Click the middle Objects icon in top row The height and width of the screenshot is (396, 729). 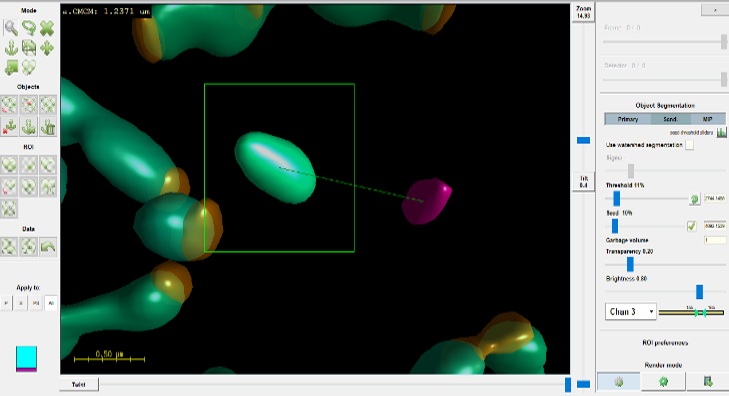tap(29, 105)
